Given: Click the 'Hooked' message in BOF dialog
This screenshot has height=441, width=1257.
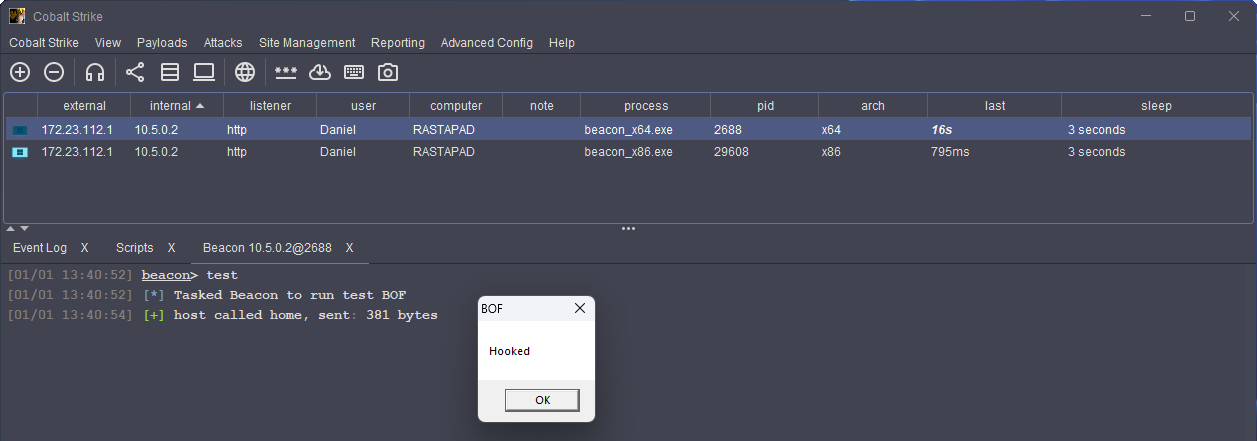Looking at the screenshot, I should [x=510, y=351].
